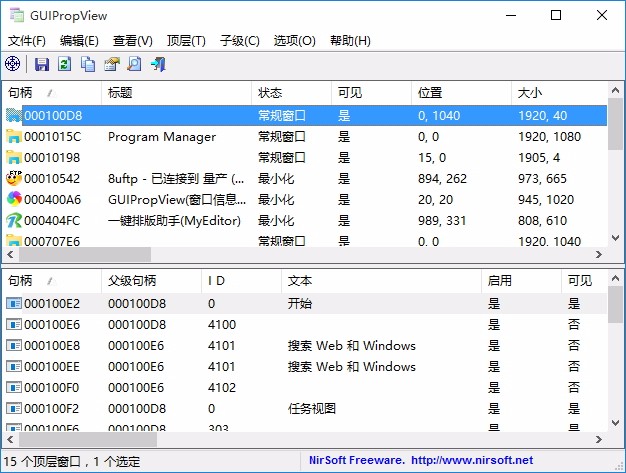Image resolution: width=626 pixels, height=473 pixels.
Task: Click the target crosshair window finder icon
Action: (12, 64)
